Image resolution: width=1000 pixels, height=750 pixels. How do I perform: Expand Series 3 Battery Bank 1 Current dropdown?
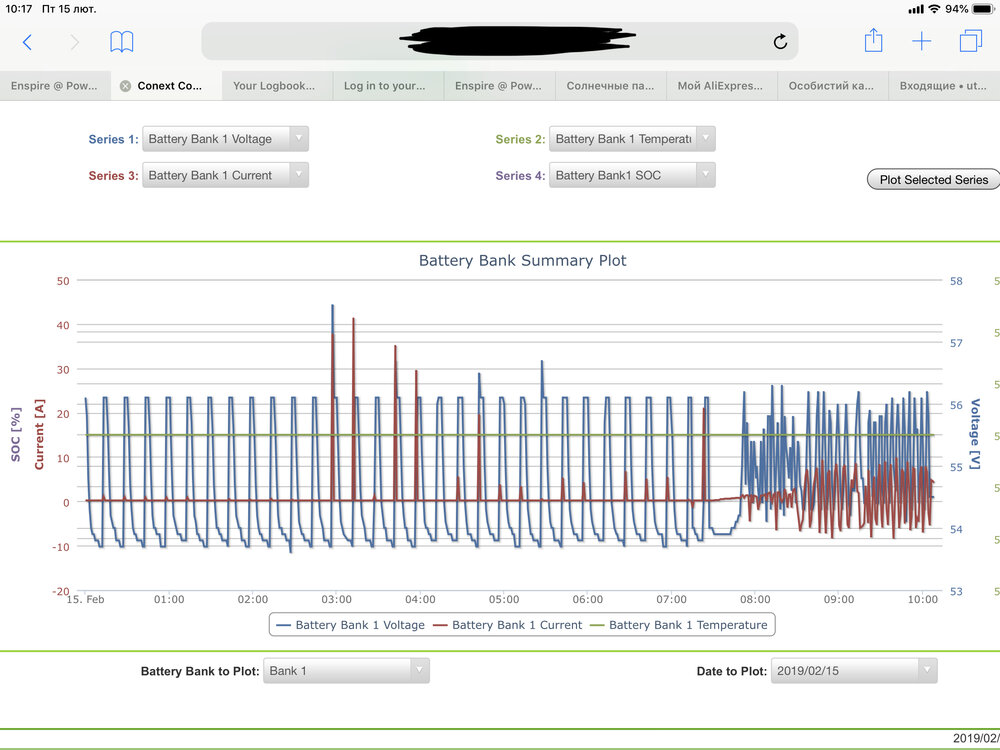225,175
